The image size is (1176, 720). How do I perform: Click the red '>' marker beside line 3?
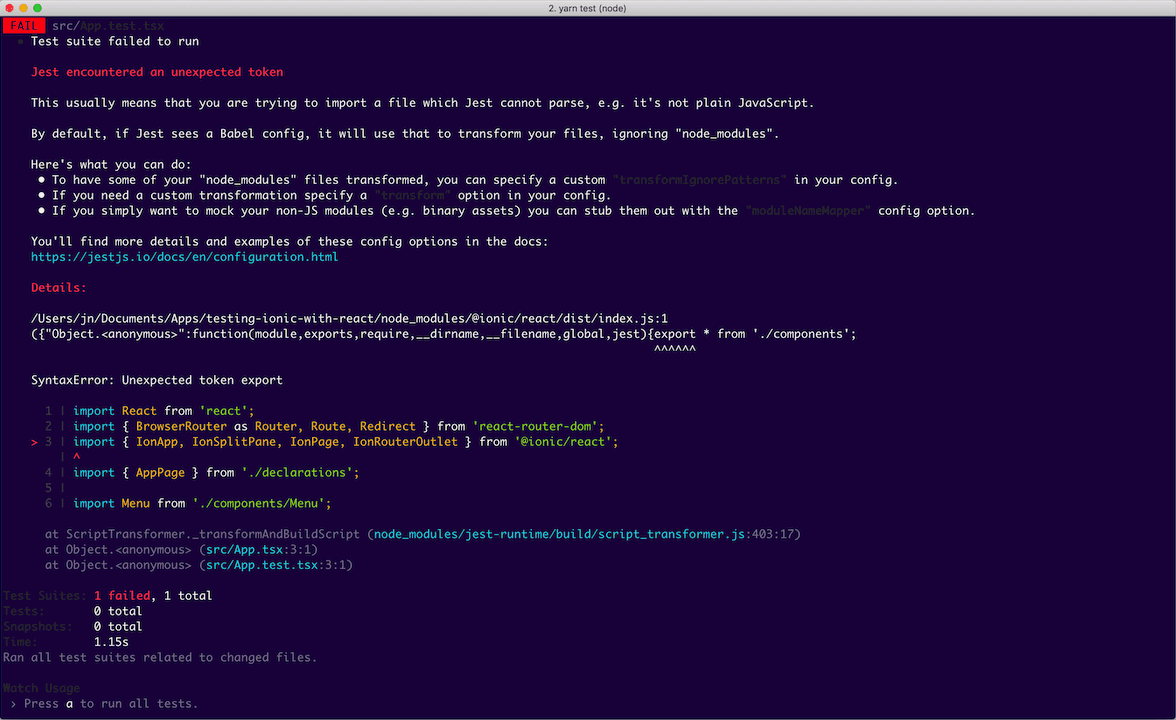pyautogui.click(x=34, y=442)
